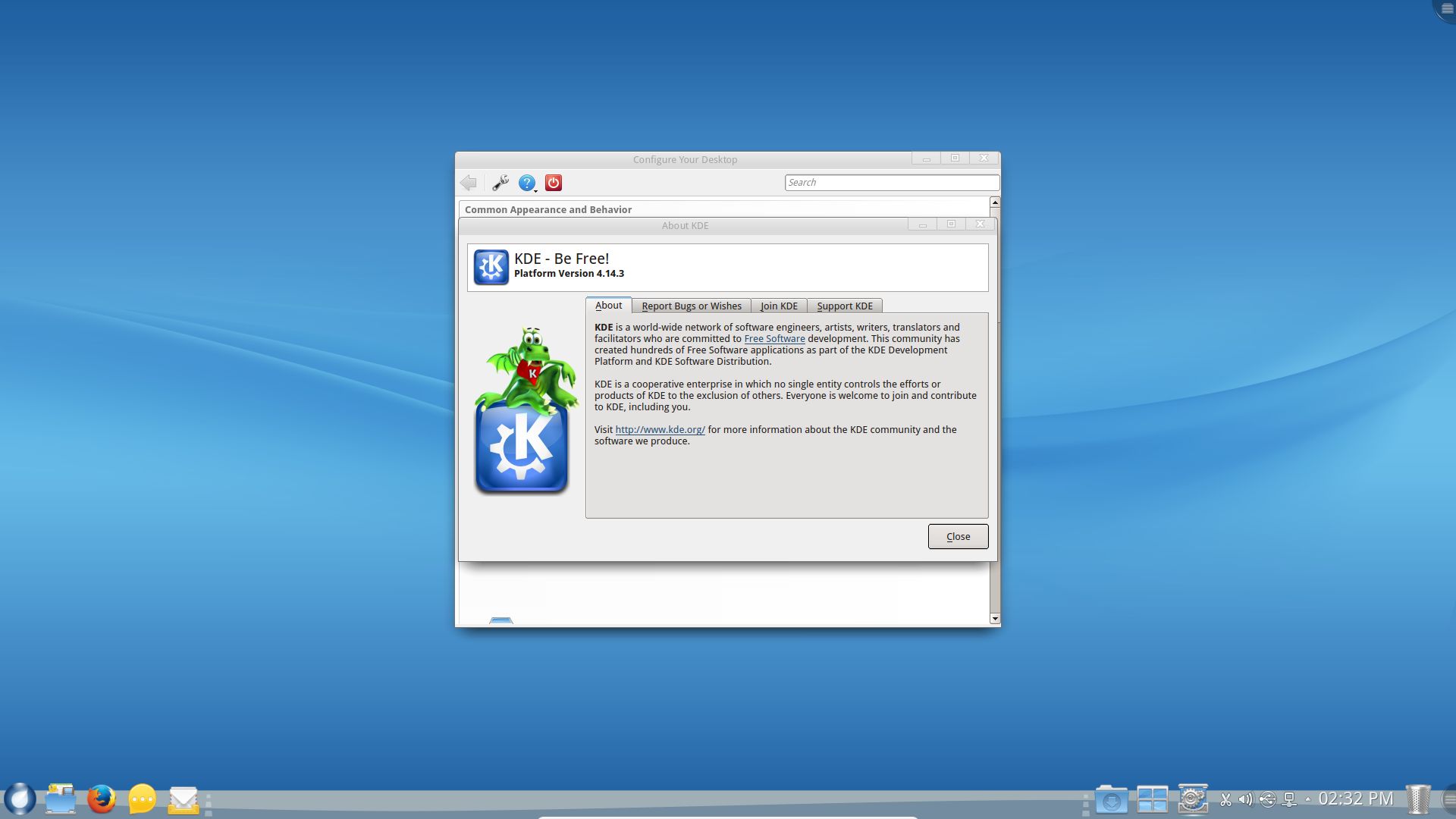
Task: Click the red power Quit icon
Action: [x=554, y=183]
